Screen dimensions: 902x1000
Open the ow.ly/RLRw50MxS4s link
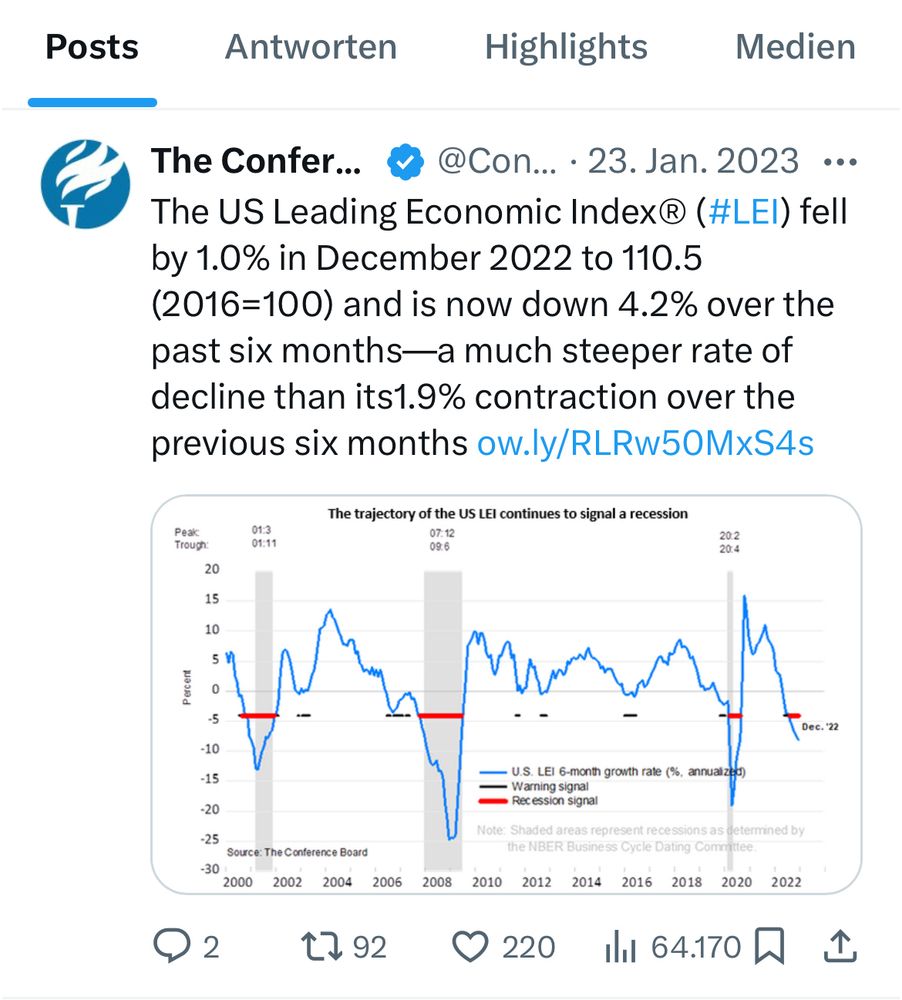click(x=646, y=444)
